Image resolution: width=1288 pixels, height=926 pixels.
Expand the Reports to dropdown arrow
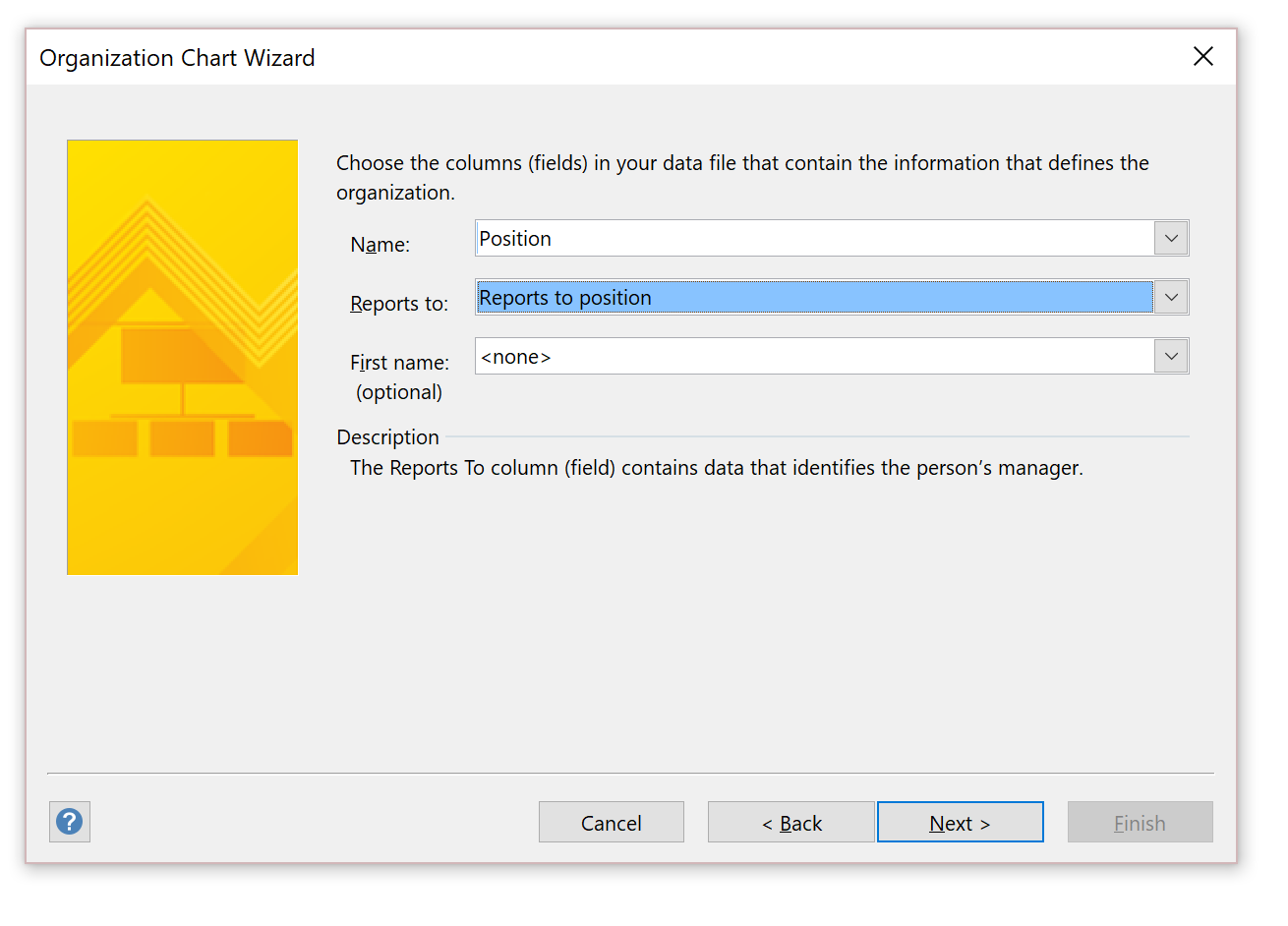point(1171,297)
